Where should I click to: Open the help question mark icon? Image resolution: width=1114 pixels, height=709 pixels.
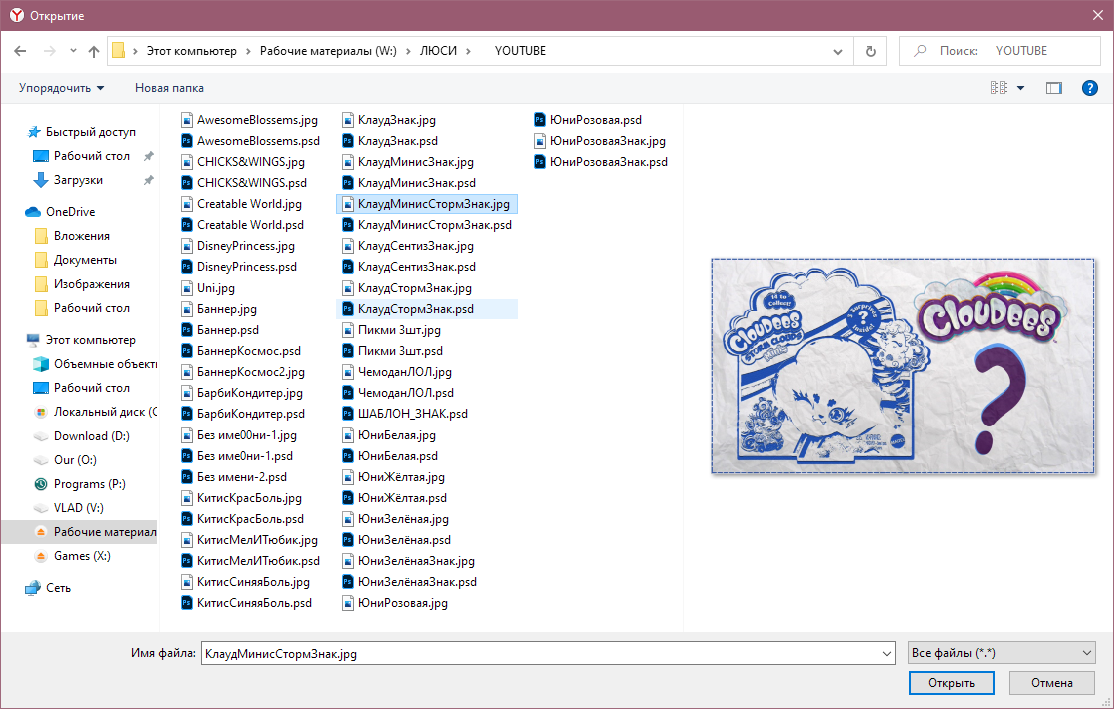(x=1089, y=88)
